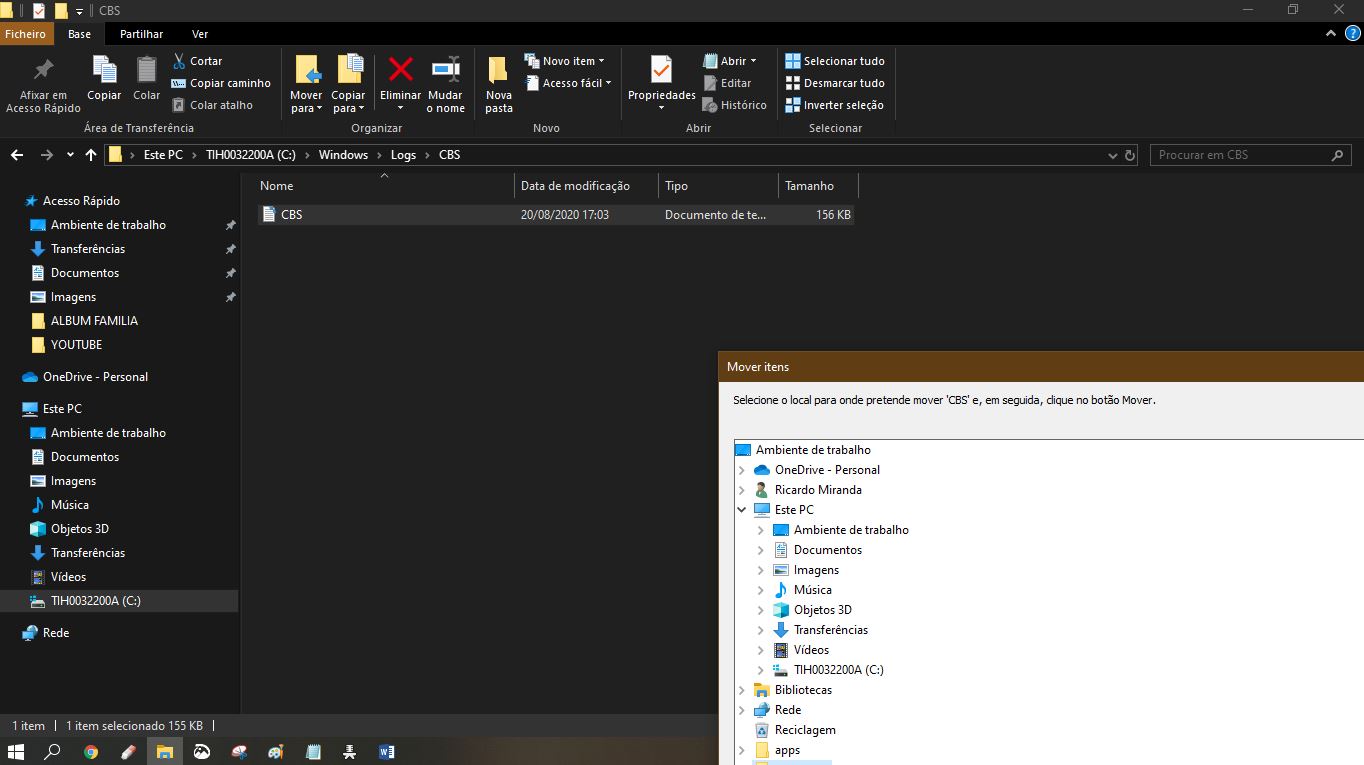Cut the file with Cortar
The height and width of the screenshot is (765, 1364).
pos(197,61)
